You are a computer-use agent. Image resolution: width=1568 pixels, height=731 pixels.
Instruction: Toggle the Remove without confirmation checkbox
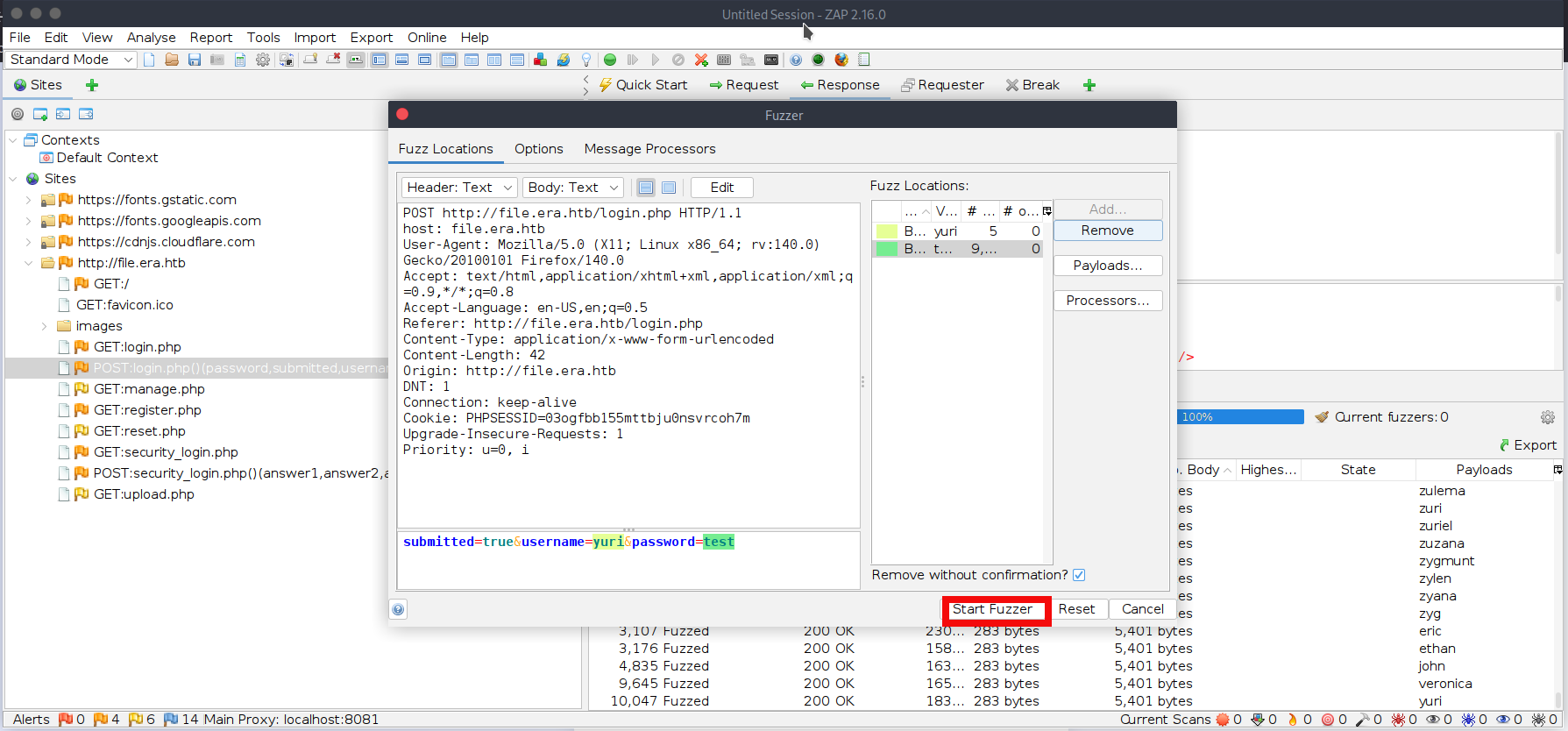(1079, 575)
